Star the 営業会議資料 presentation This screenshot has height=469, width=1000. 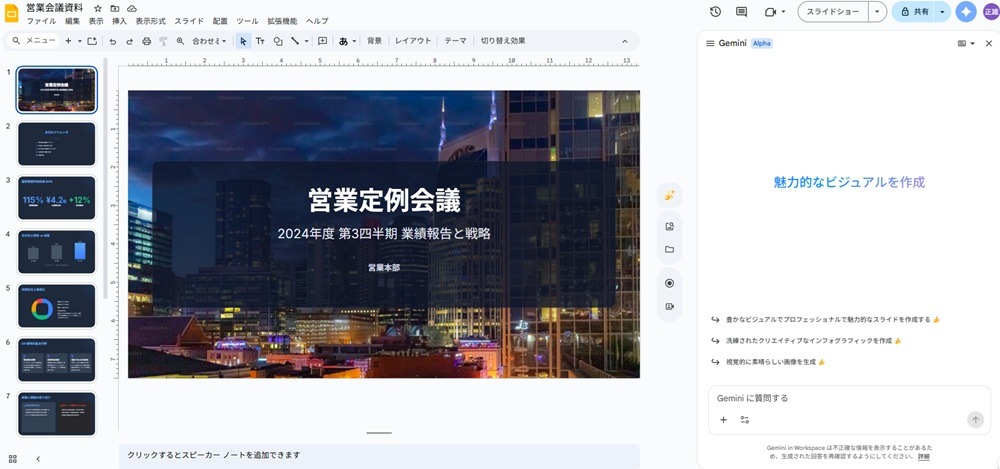[98, 8]
